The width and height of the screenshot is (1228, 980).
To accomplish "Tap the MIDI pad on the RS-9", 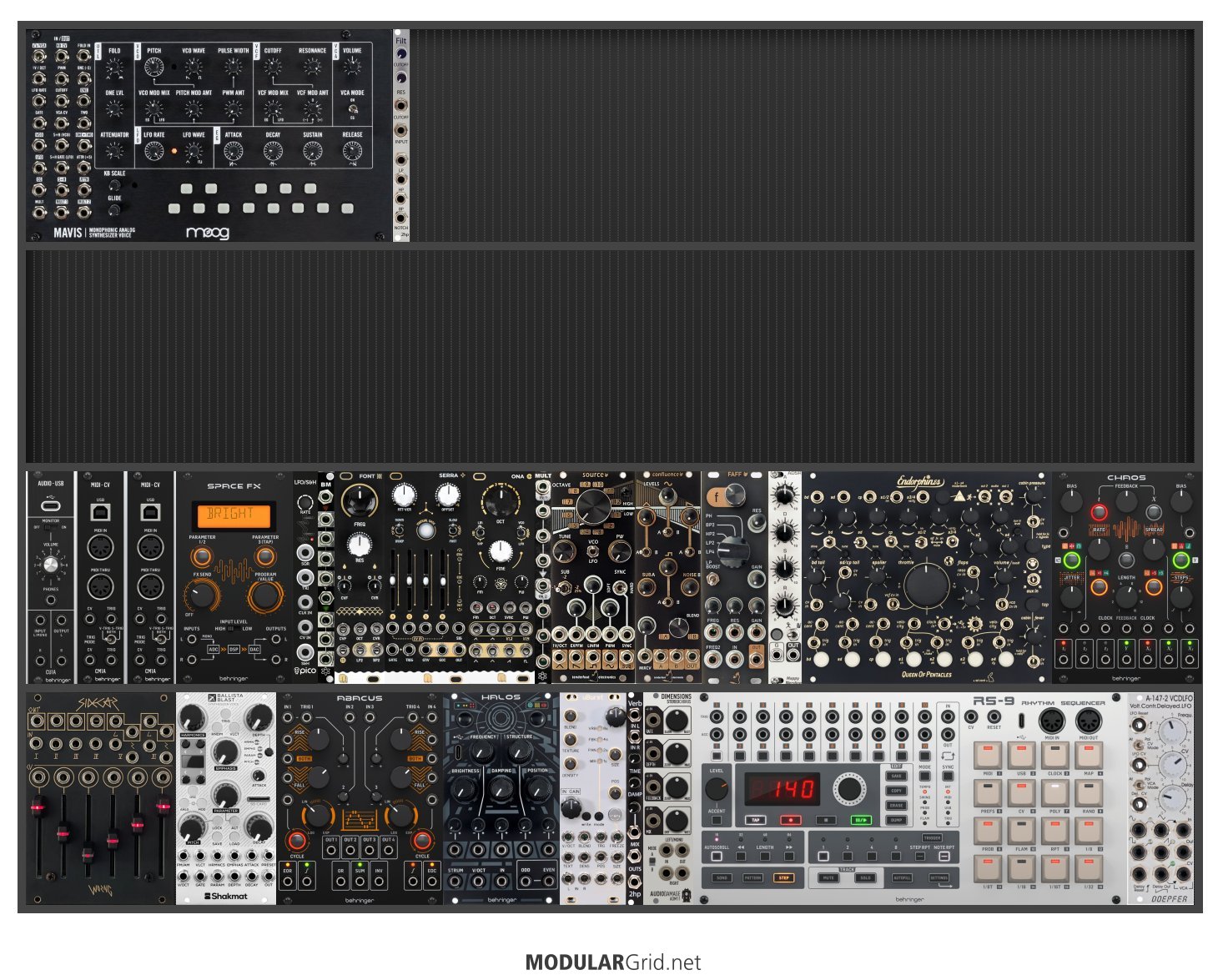I will [x=988, y=755].
